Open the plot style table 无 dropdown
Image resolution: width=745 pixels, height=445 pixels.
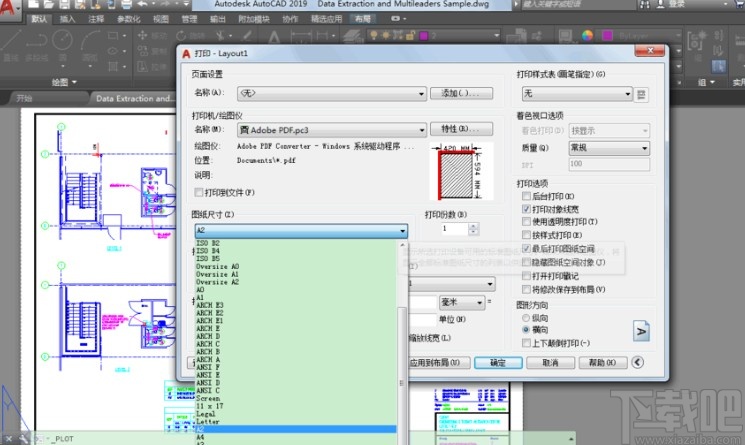coord(577,94)
